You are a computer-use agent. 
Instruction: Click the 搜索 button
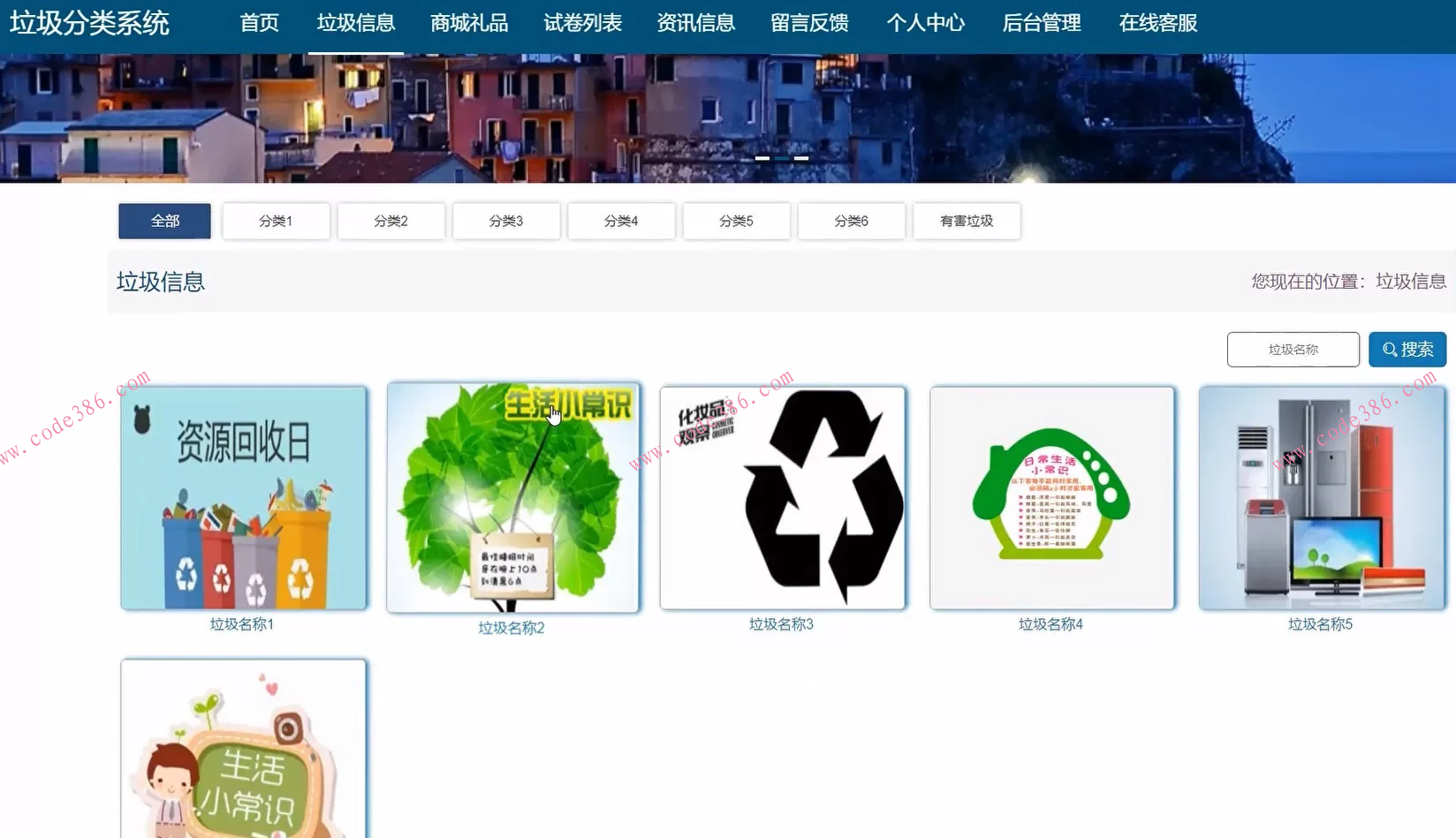(1407, 349)
